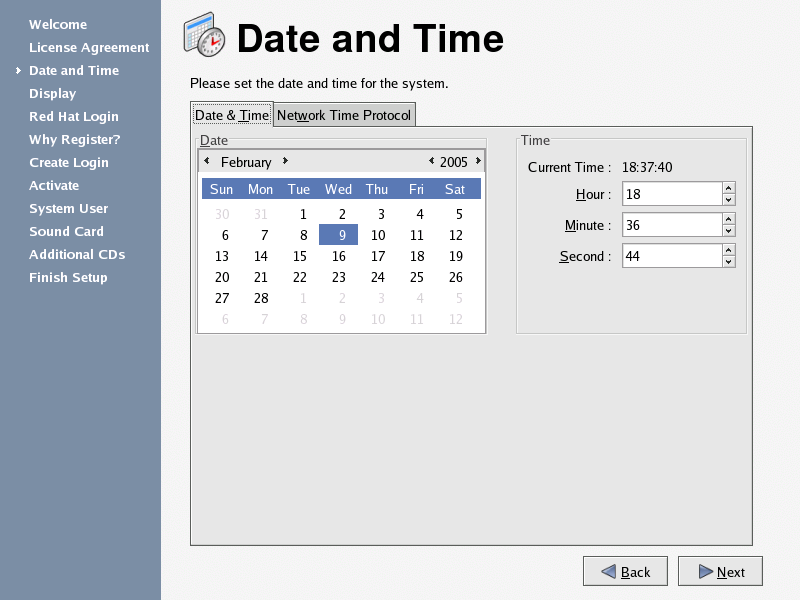Increase the Minute value with up arrow
800x600 pixels.
tap(728, 219)
